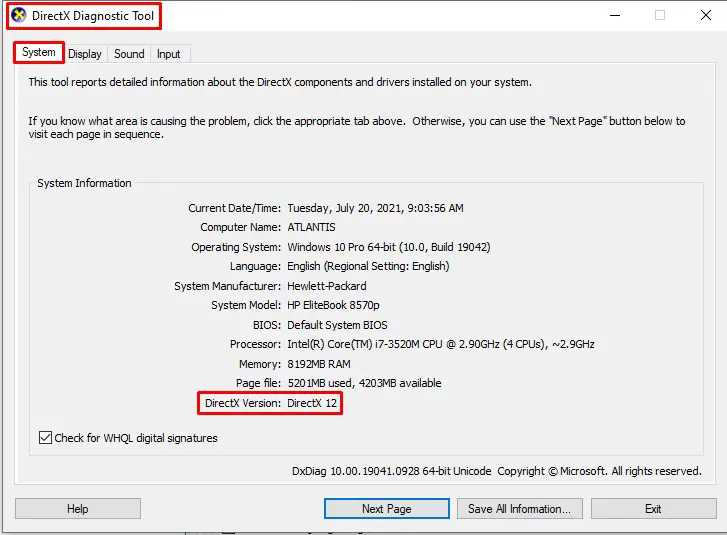The image size is (727, 535).
Task: Toggle Check for WHQL digital signatures checkbox
Action: tap(45, 438)
